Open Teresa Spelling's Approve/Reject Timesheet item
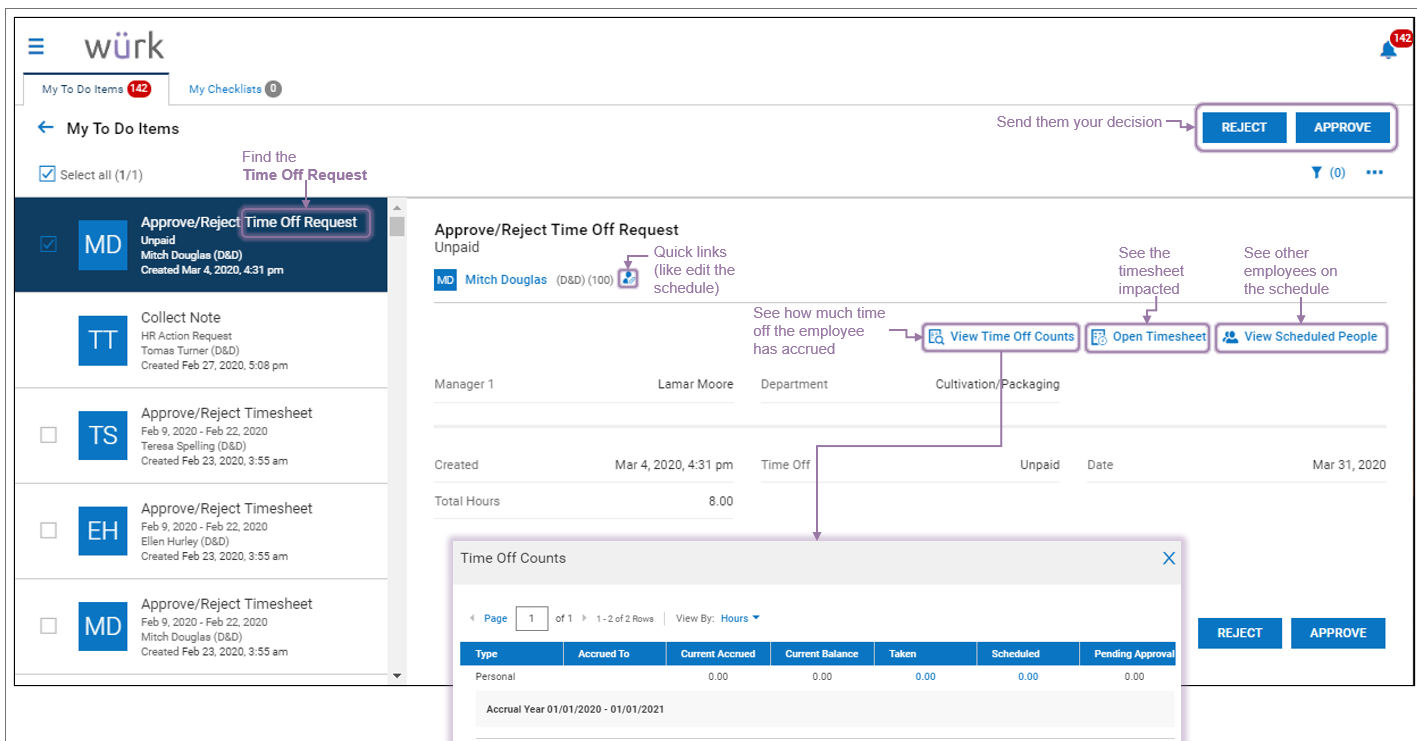The height and width of the screenshot is (741, 1417). coord(201,436)
